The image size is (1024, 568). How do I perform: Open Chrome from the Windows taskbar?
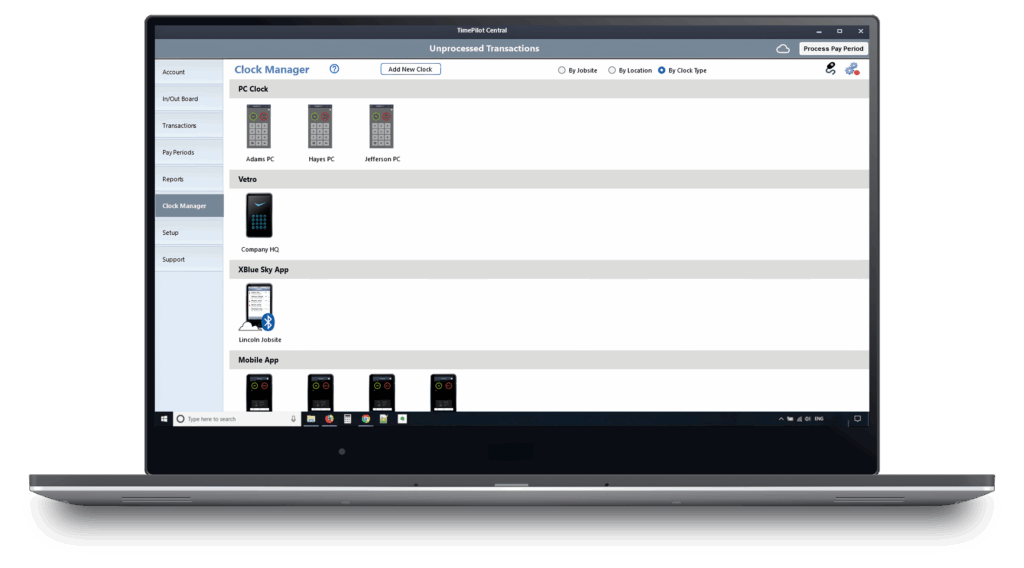pos(366,419)
